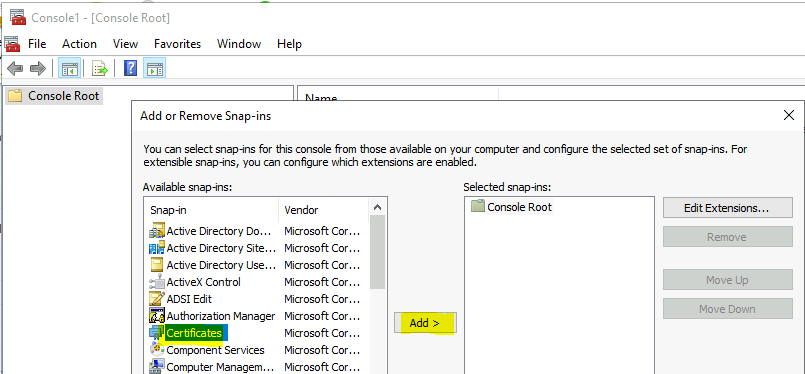
Task: Open Help via the question mark icon
Action: coord(130,68)
